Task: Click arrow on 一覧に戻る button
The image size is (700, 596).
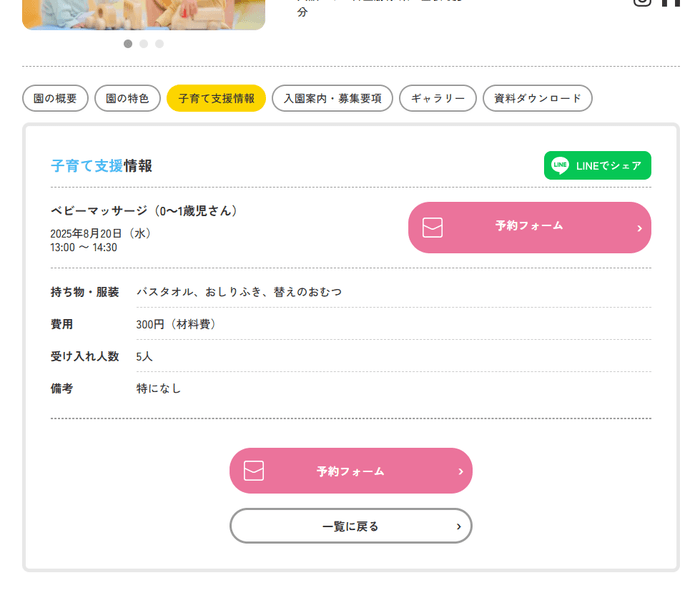Action: [x=458, y=526]
